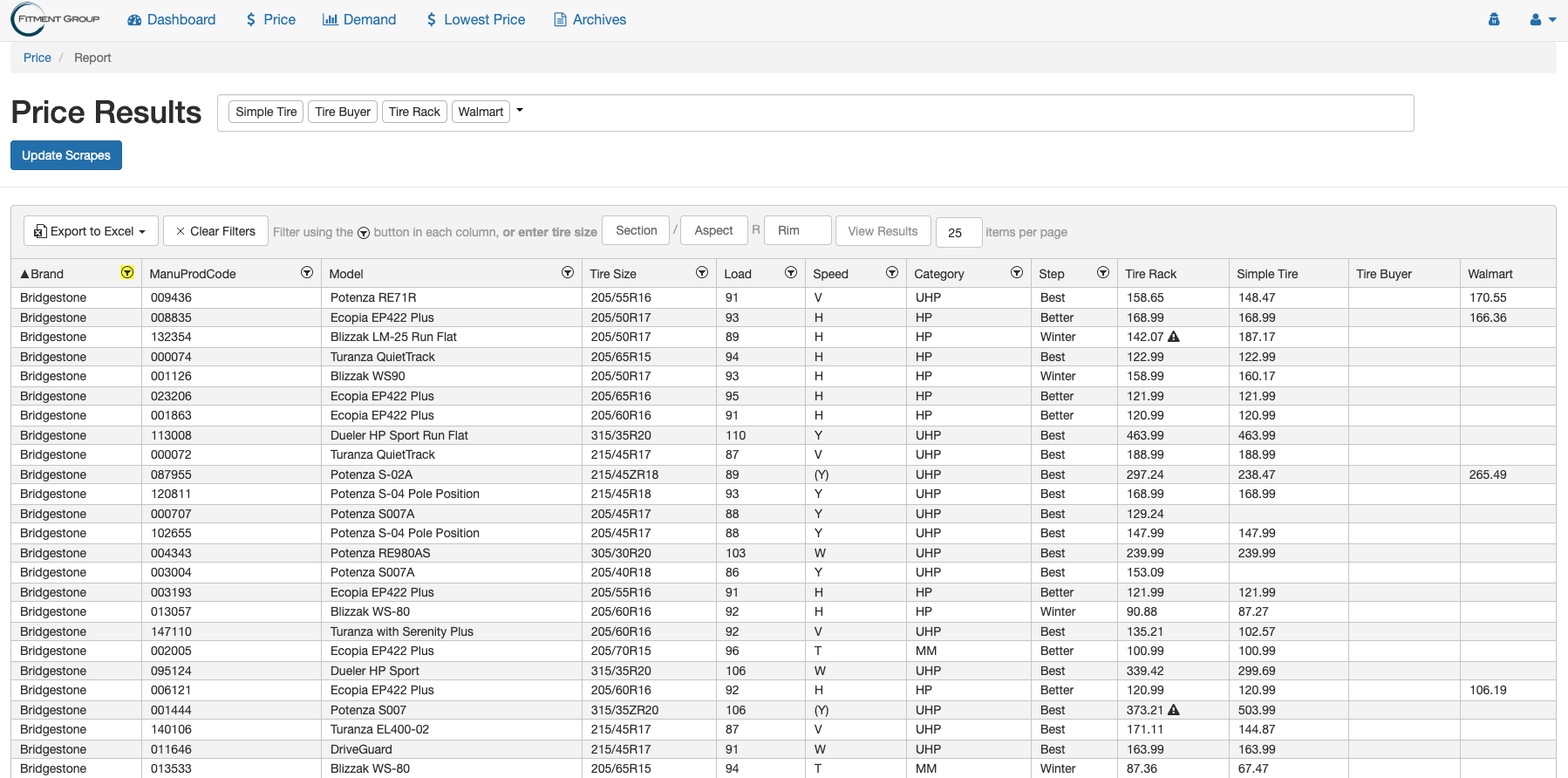Open the Speed column filter icon
This screenshot has height=778, width=1568.
coord(892,273)
